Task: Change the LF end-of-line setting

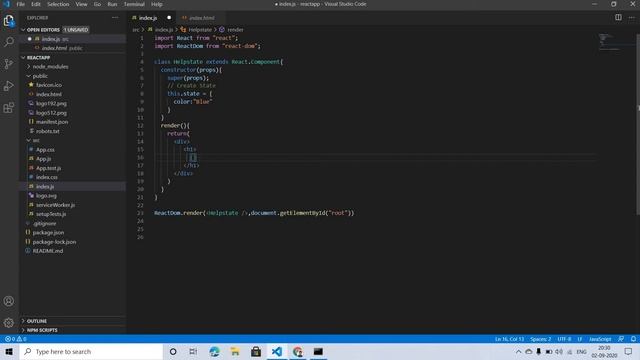Action: point(580,339)
